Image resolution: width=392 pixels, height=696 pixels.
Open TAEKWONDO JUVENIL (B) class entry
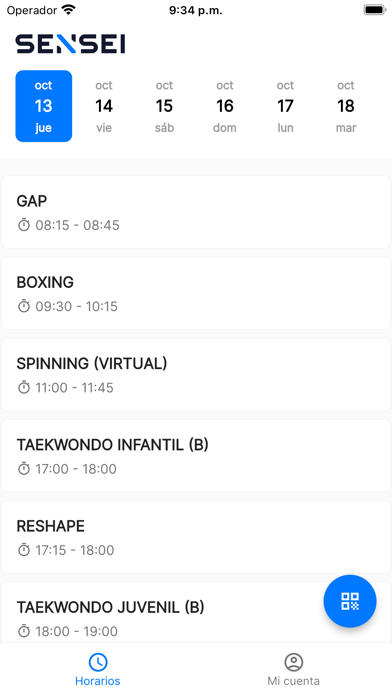pos(196,612)
